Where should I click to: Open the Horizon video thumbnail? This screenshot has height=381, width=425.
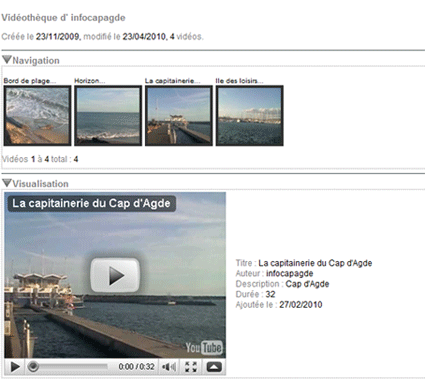108,116
